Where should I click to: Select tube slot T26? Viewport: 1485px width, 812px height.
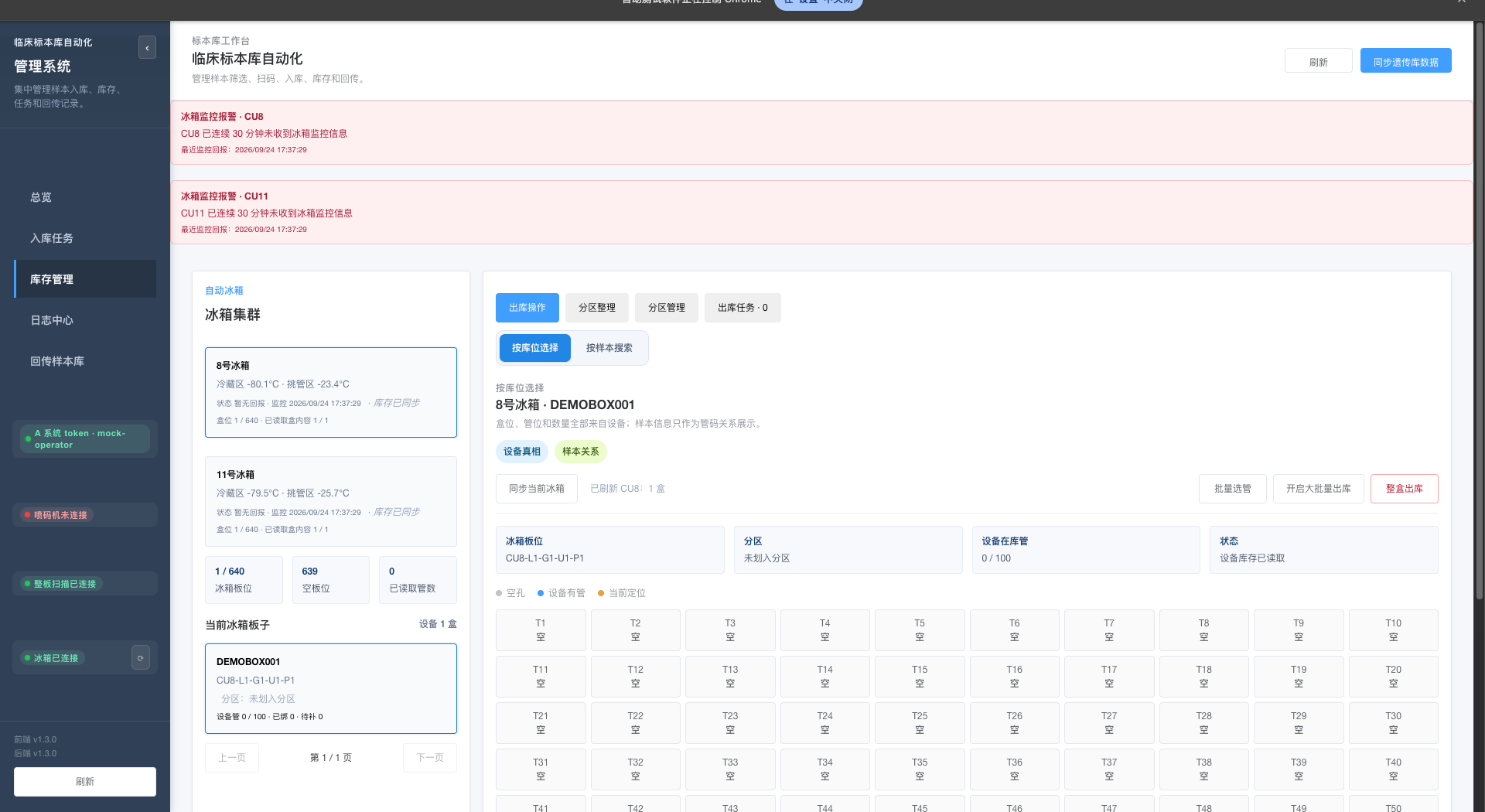coord(1015,723)
